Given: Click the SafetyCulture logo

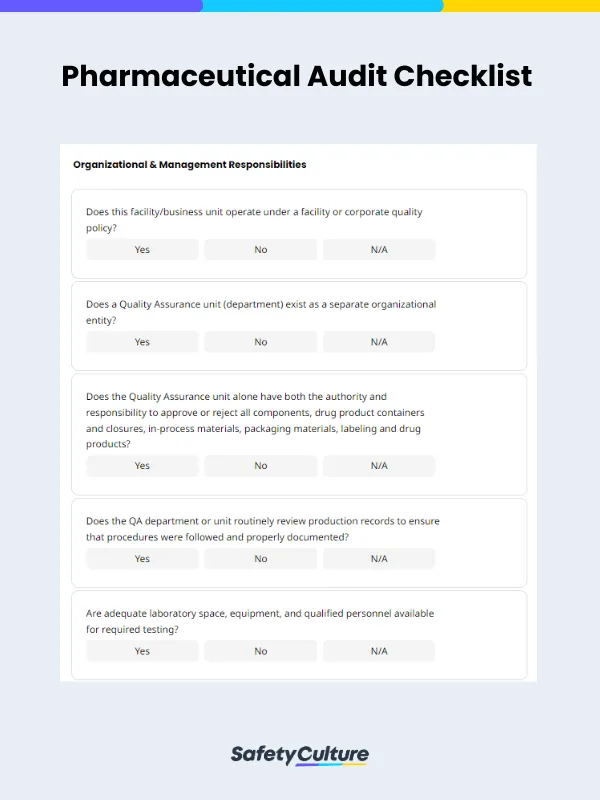Looking at the screenshot, I should (x=300, y=755).
